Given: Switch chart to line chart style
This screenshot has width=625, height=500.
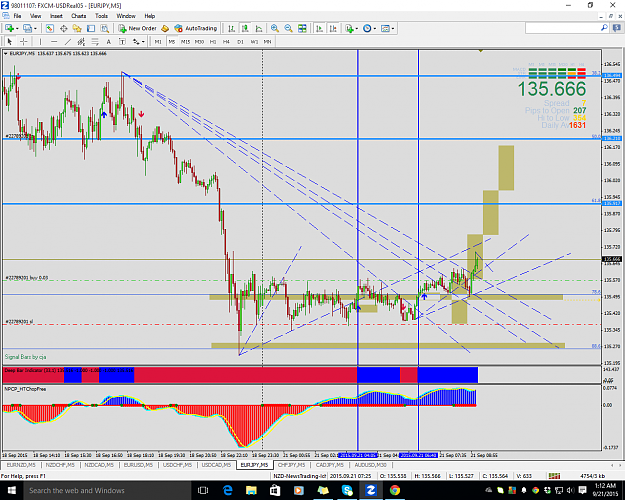Looking at the screenshot, I should 259,28.
